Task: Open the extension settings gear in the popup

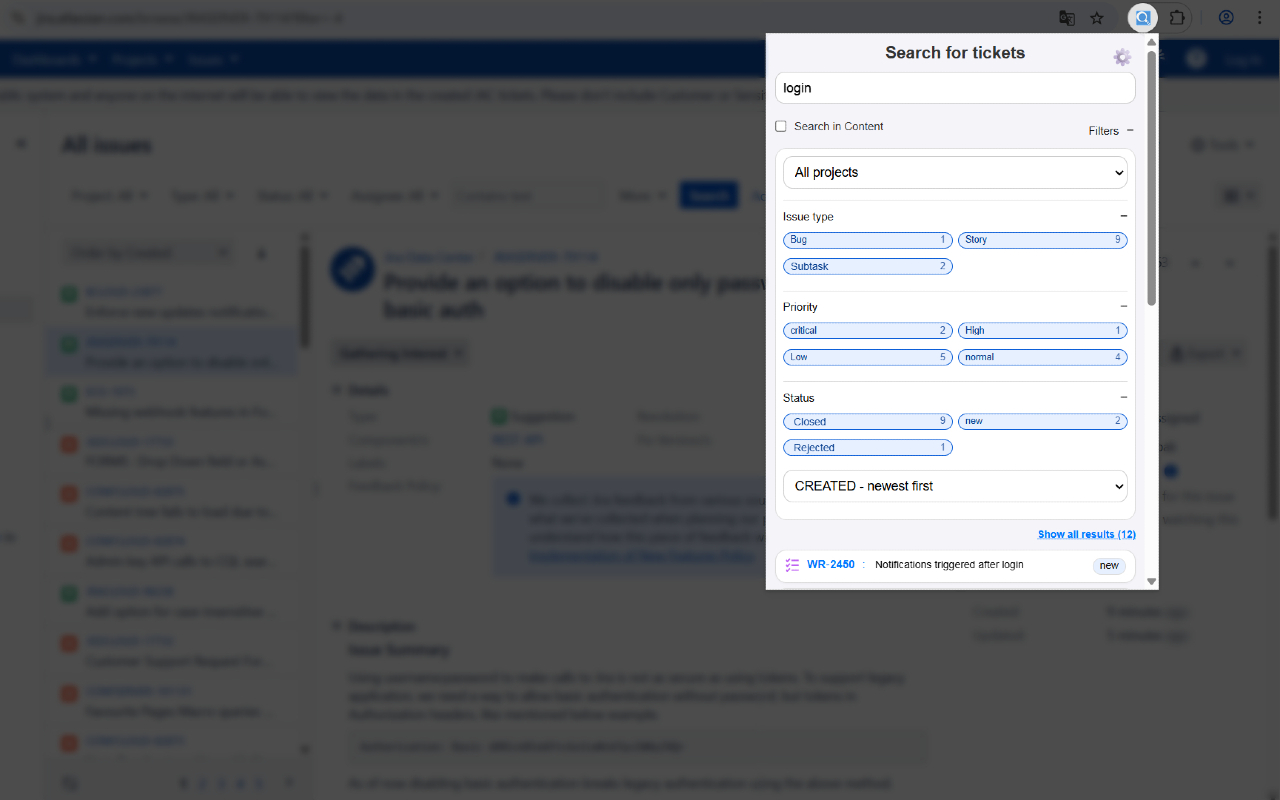Action: pos(1121,57)
